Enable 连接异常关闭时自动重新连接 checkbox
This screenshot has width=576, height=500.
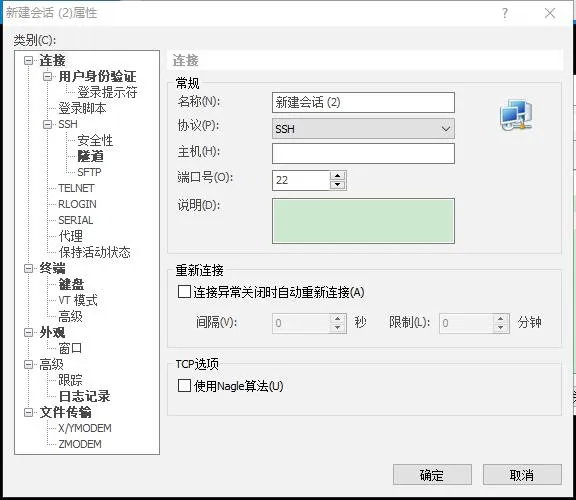[184, 292]
